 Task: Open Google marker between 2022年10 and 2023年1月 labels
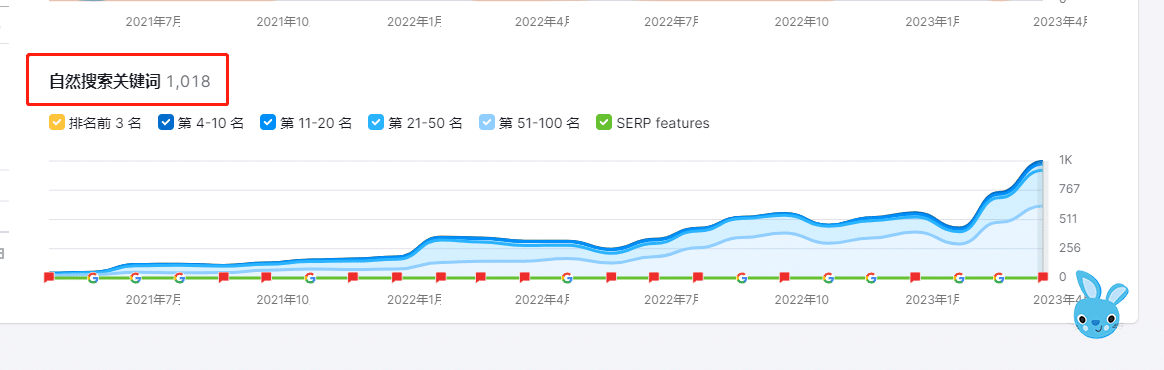pos(871,277)
